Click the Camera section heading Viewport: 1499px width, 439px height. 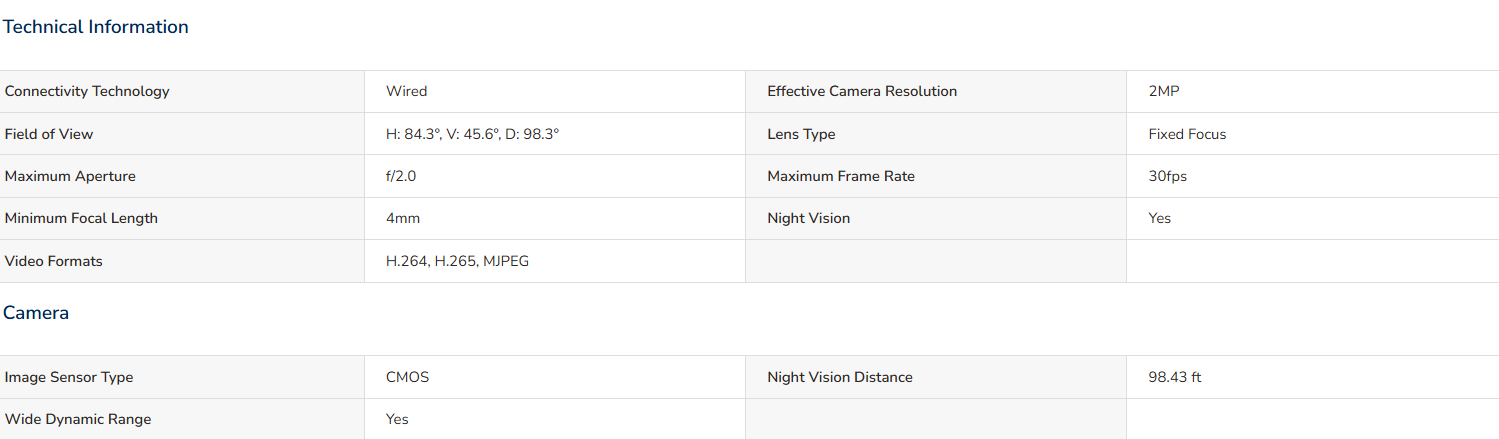[x=36, y=313]
